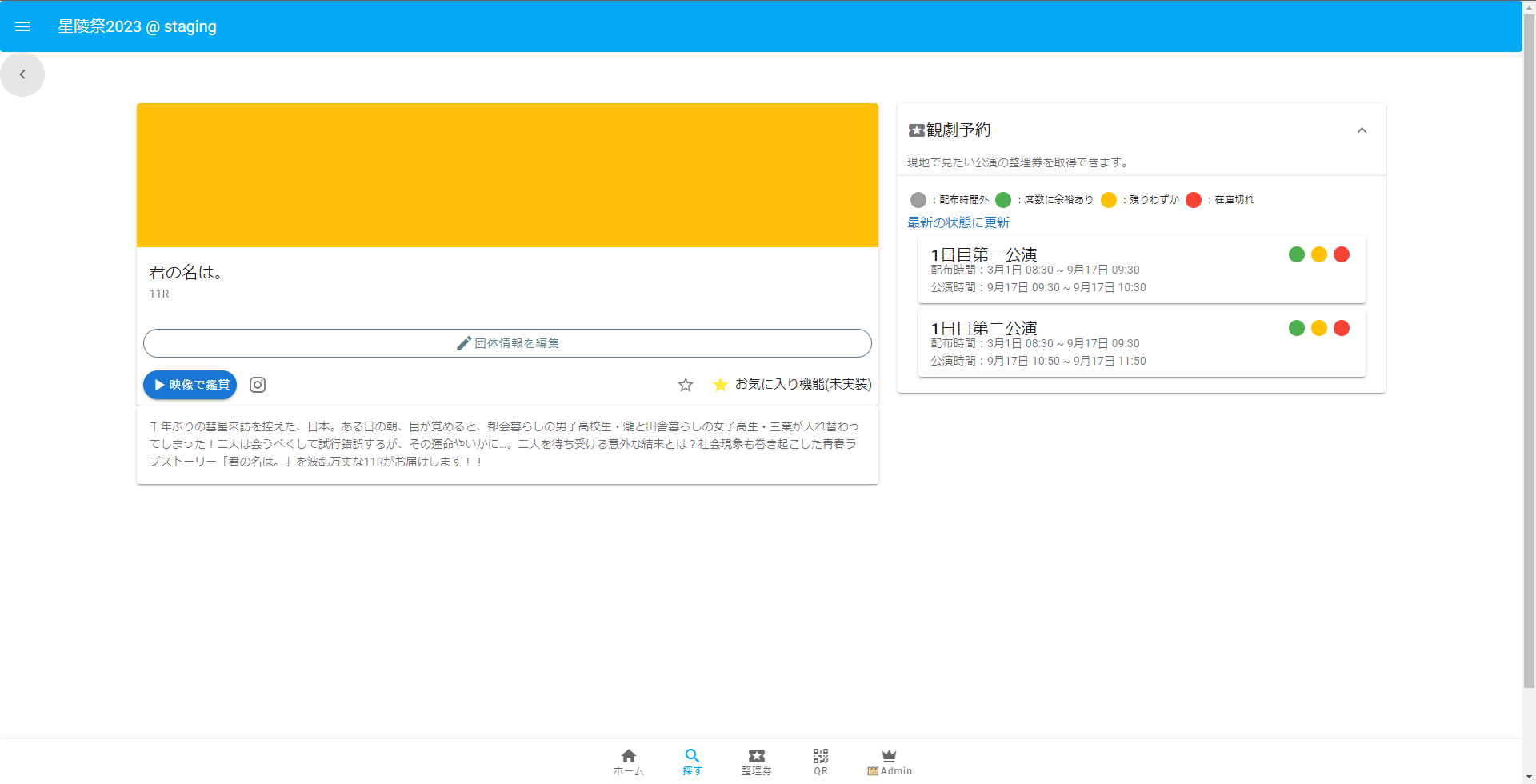Screen dimensions: 1536x784
Task: Click the green 席数に余裕あり legend dot
Action: tap(1003, 200)
